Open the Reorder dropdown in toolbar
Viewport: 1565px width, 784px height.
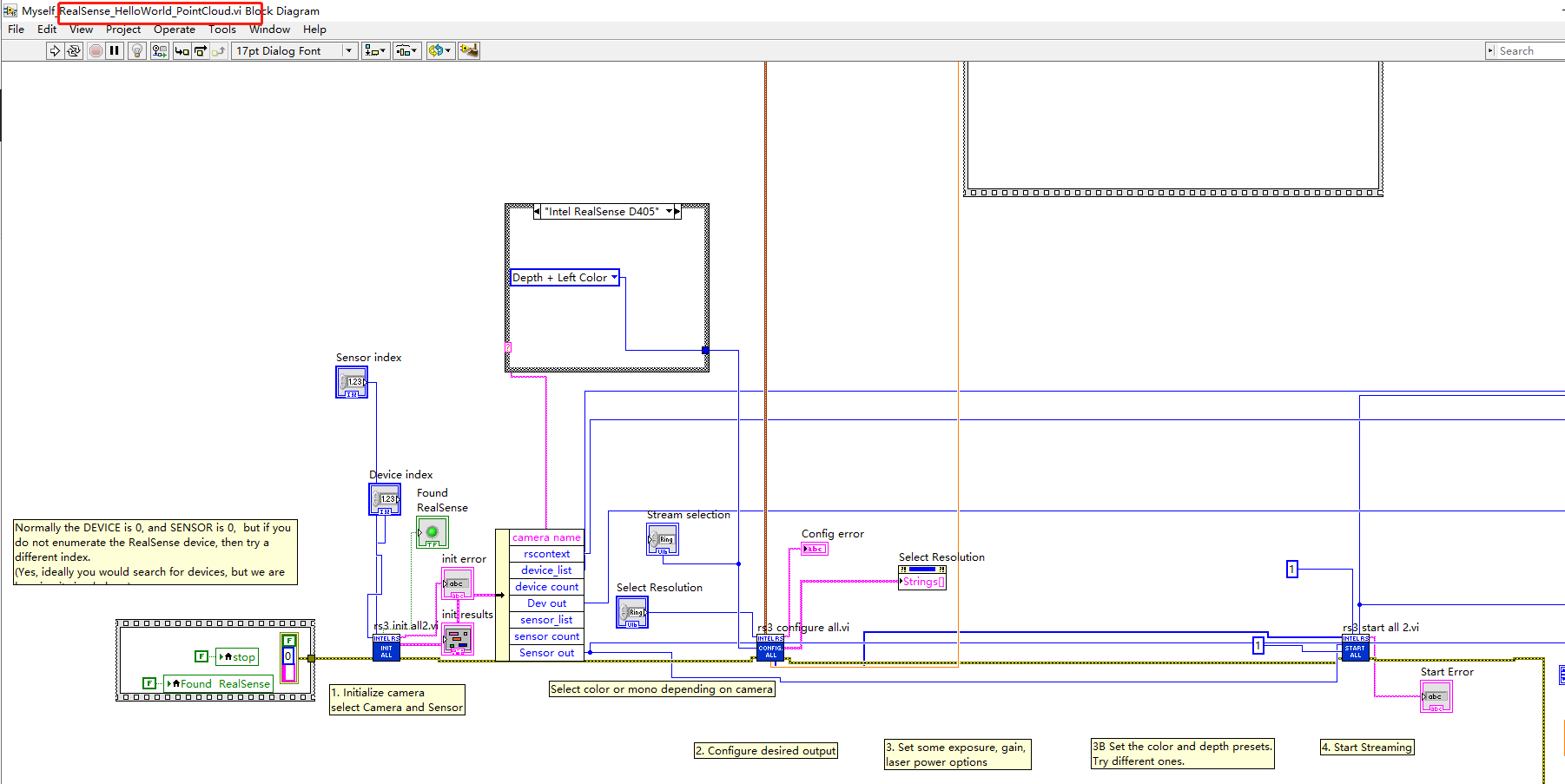pos(439,50)
